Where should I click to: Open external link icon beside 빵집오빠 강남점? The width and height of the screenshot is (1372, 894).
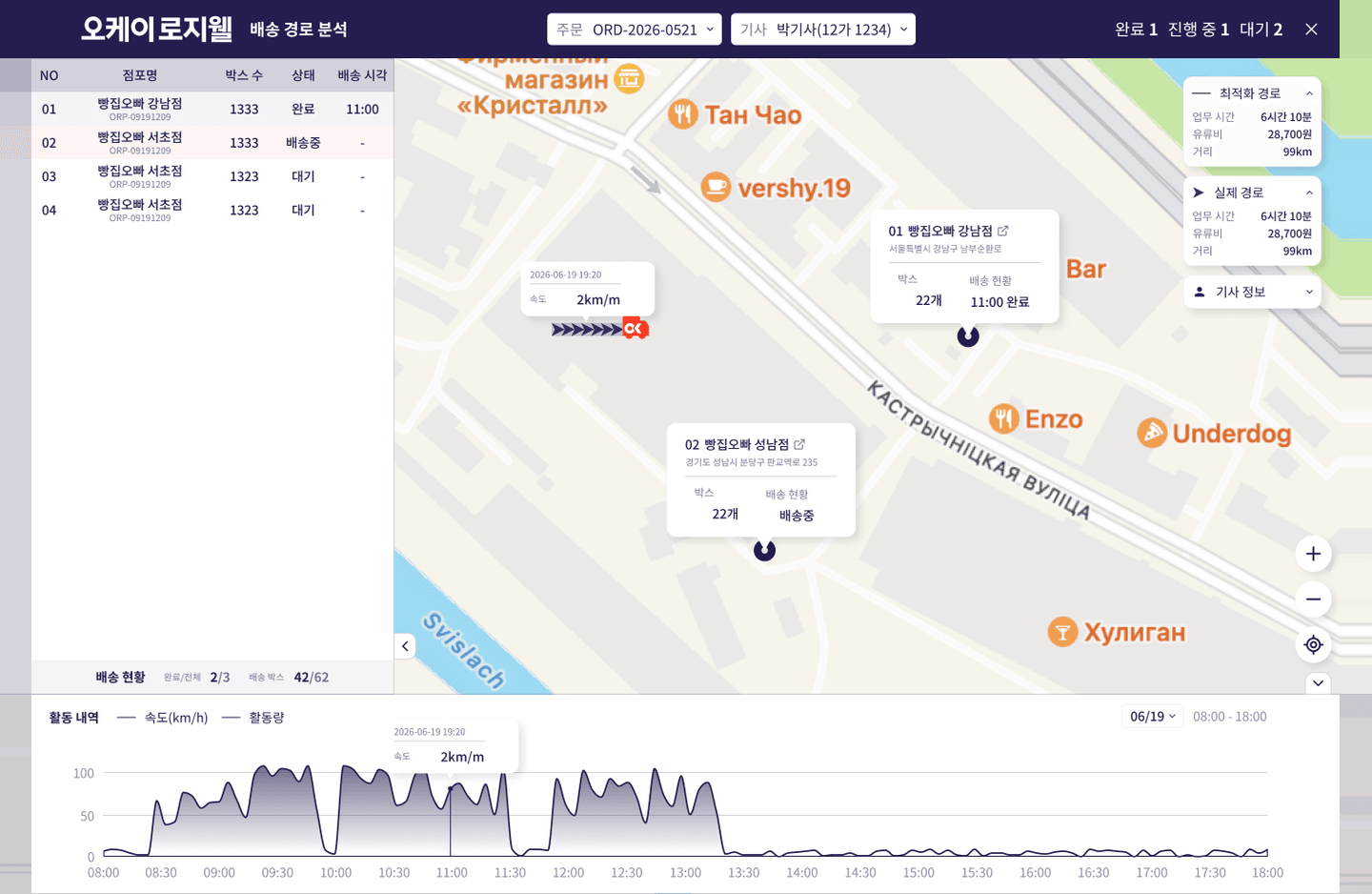point(1003,231)
